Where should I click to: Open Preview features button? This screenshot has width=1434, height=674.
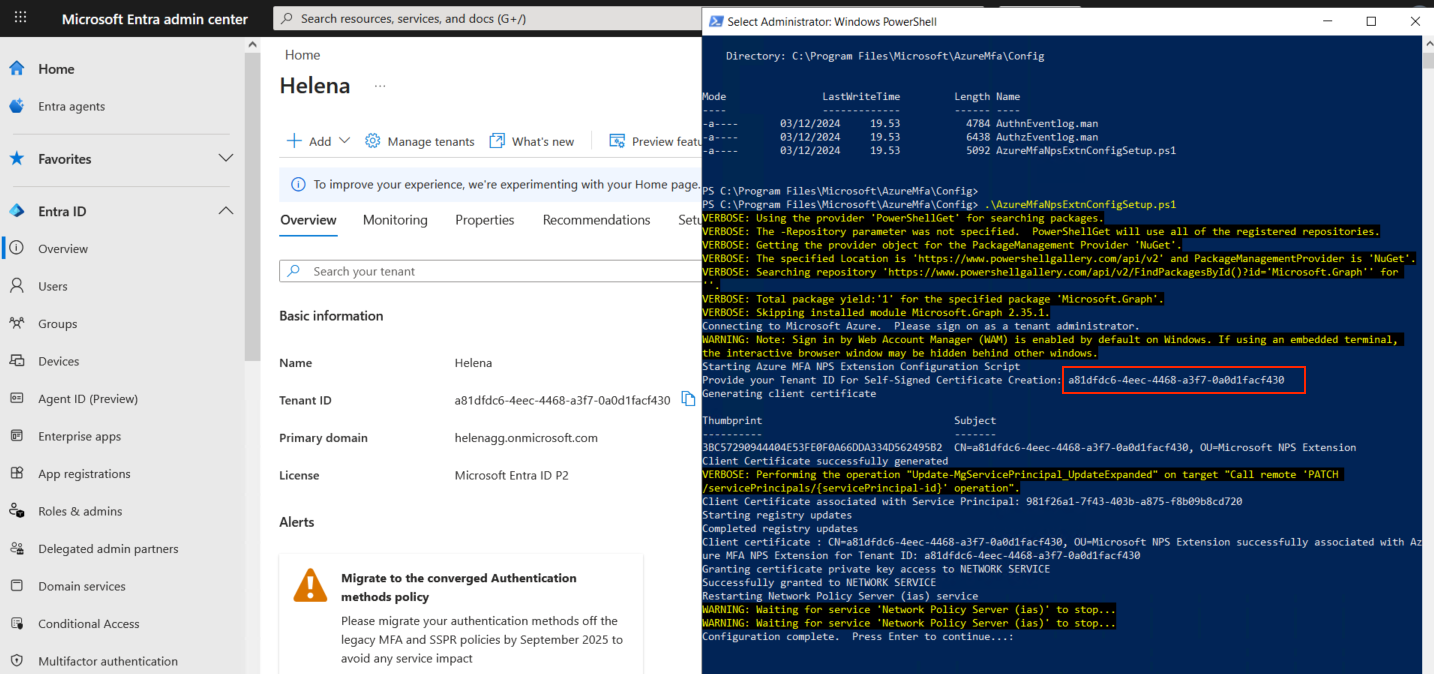click(x=655, y=141)
